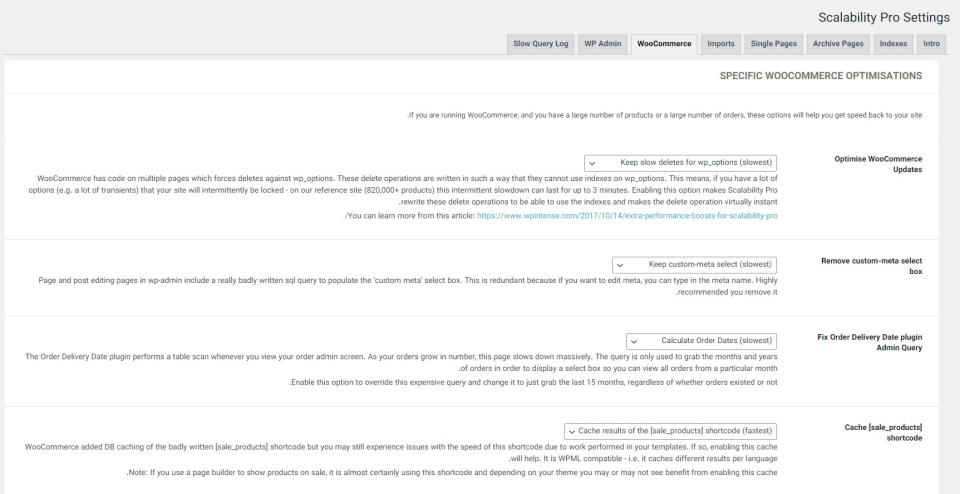The image size is (960, 494).
Task: Switch to the WP Admin tab
Action: coord(603,44)
